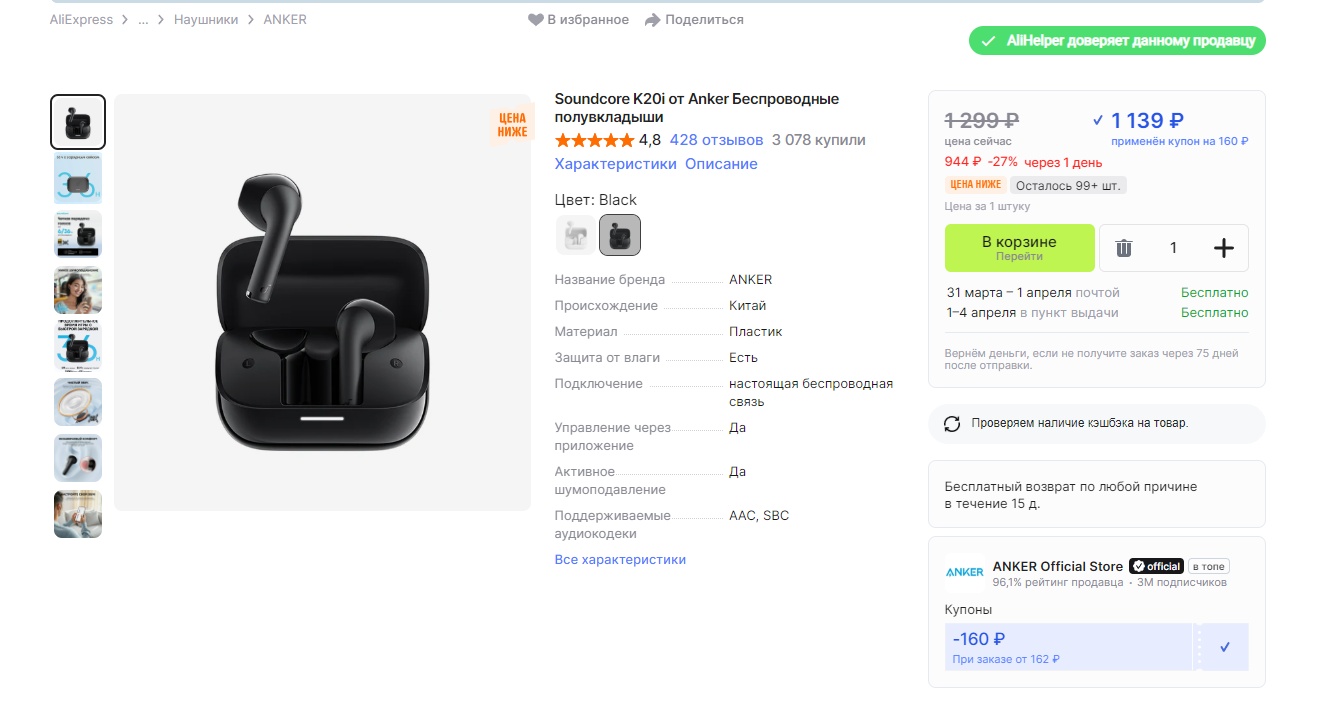Expand the breadcrumb ellipsis
This screenshot has width=1319, height=709.
click(144, 20)
